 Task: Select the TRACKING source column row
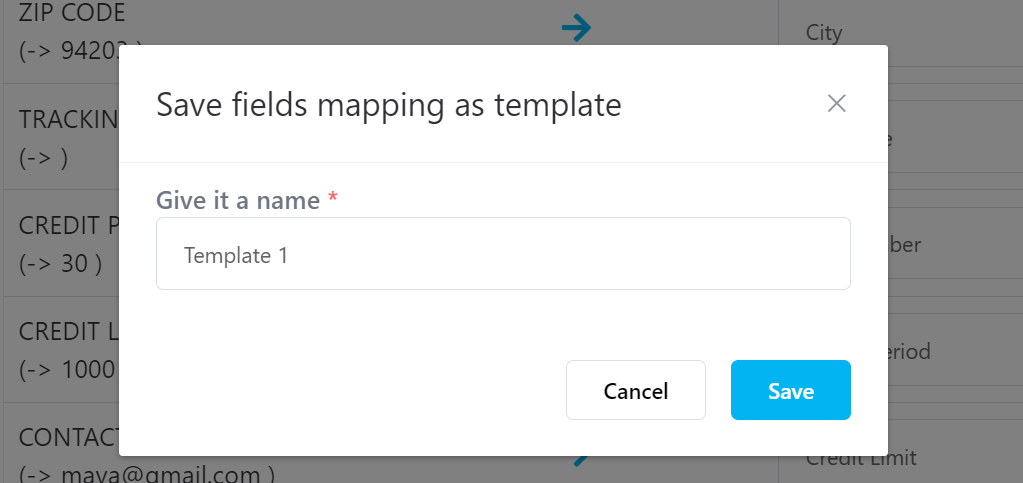(x=61, y=137)
